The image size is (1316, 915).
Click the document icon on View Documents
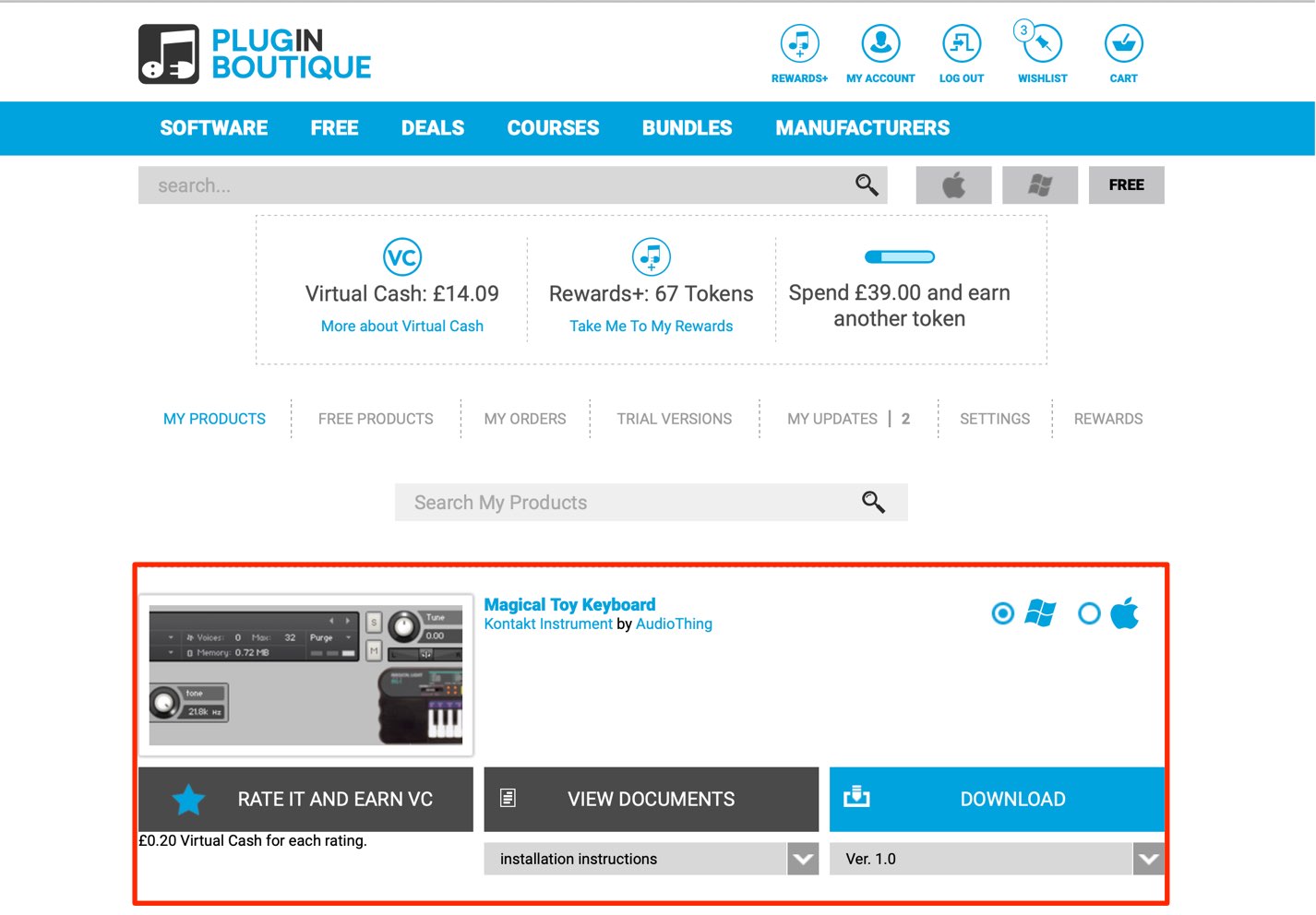(508, 798)
